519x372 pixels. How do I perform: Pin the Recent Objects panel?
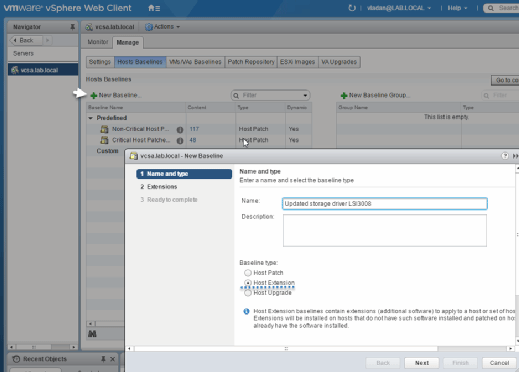103,359
